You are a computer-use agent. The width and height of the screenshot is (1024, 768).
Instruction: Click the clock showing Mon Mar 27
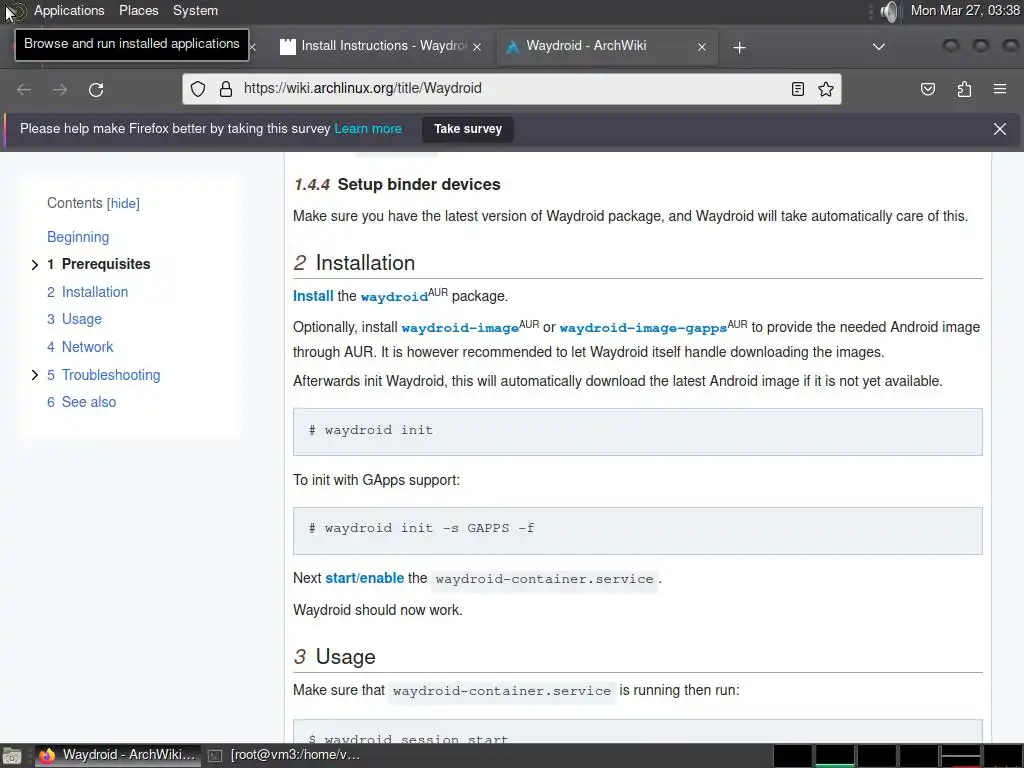pyautogui.click(x=965, y=10)
